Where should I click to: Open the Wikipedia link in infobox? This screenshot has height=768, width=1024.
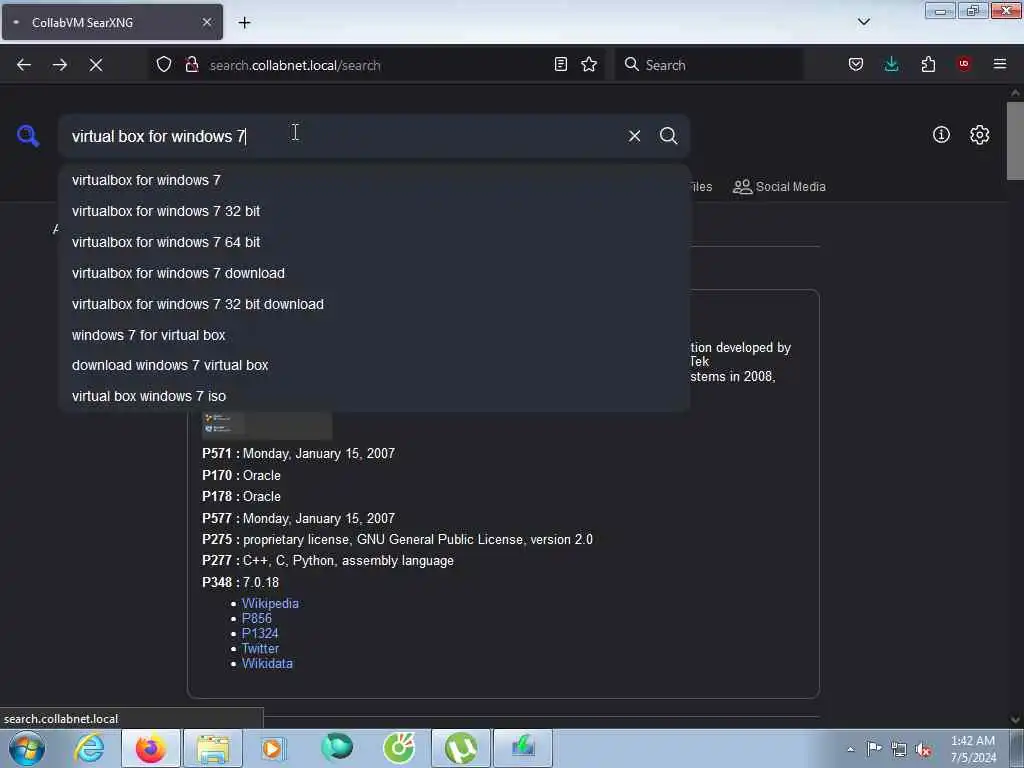tap(270, 603)
